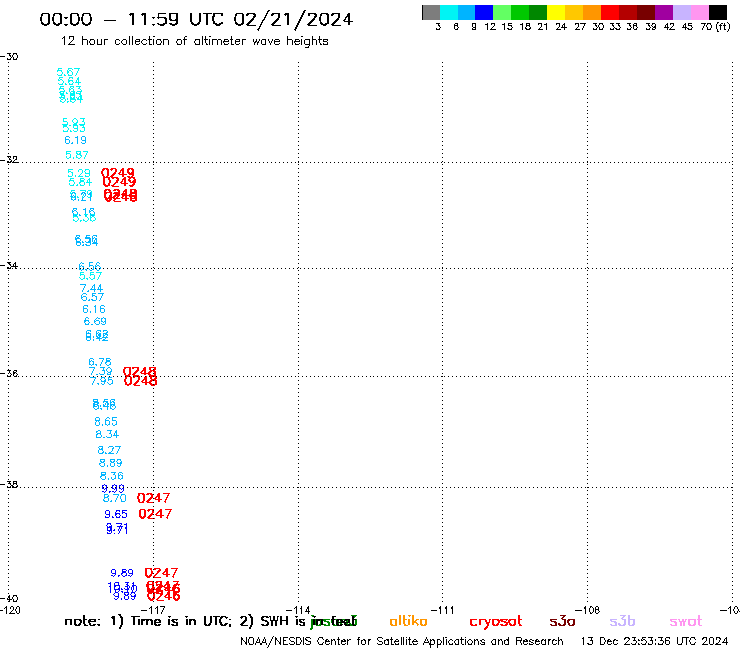Screen dimensions: 740x650
Task: Click the -108 longitude axis label
Action: (x=587, y=610)
